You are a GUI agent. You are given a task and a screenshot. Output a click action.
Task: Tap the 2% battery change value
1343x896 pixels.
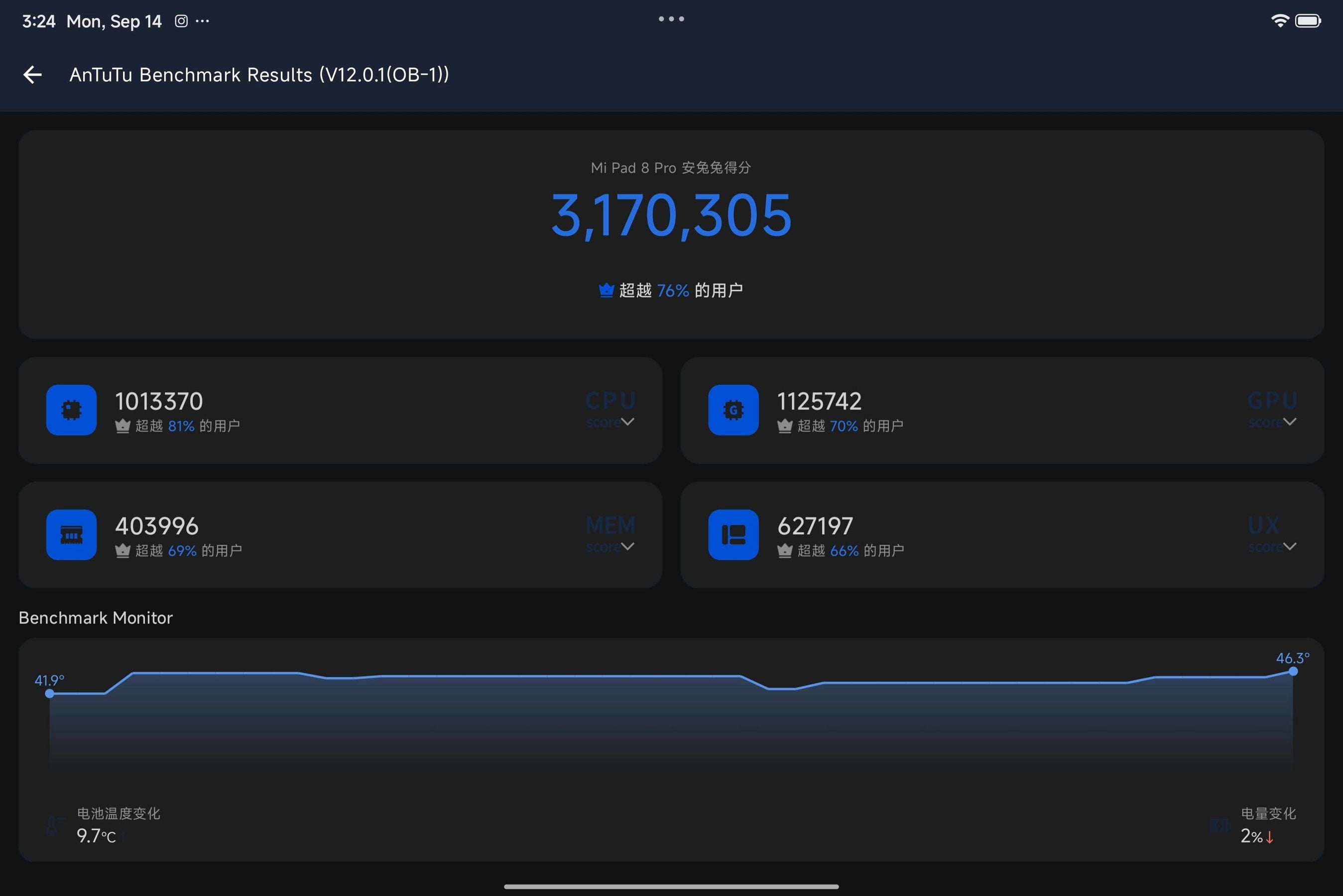point(1251,836)
